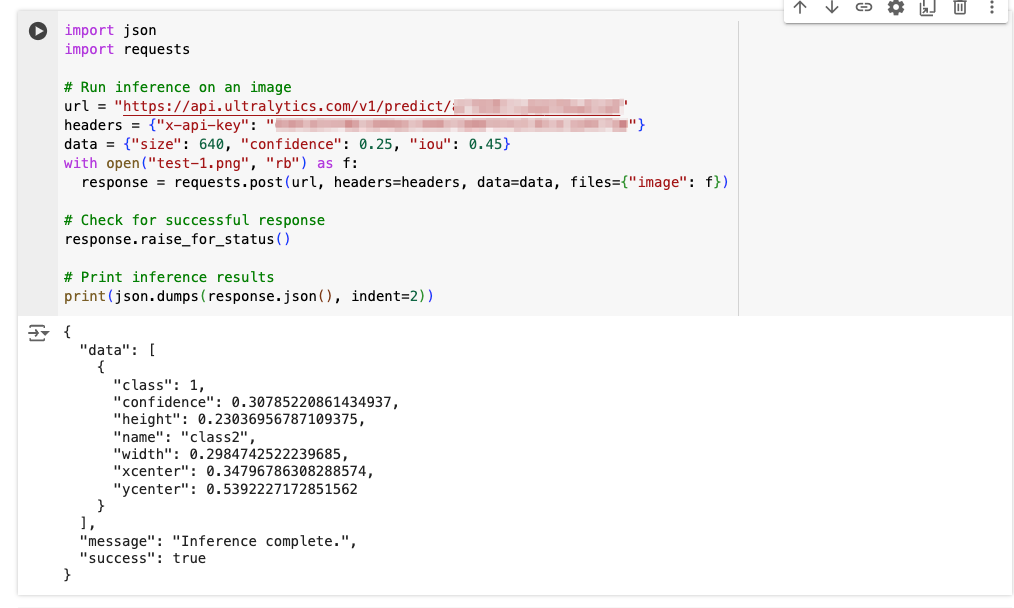
Task: Click the confidence value in the output
Action: (314, 402)
